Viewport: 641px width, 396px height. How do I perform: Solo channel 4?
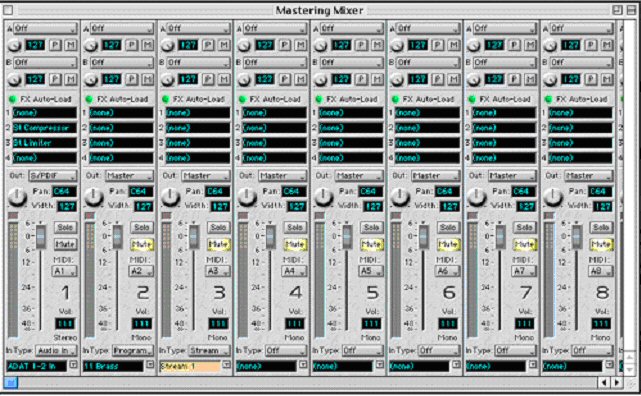tap(295, 227)
